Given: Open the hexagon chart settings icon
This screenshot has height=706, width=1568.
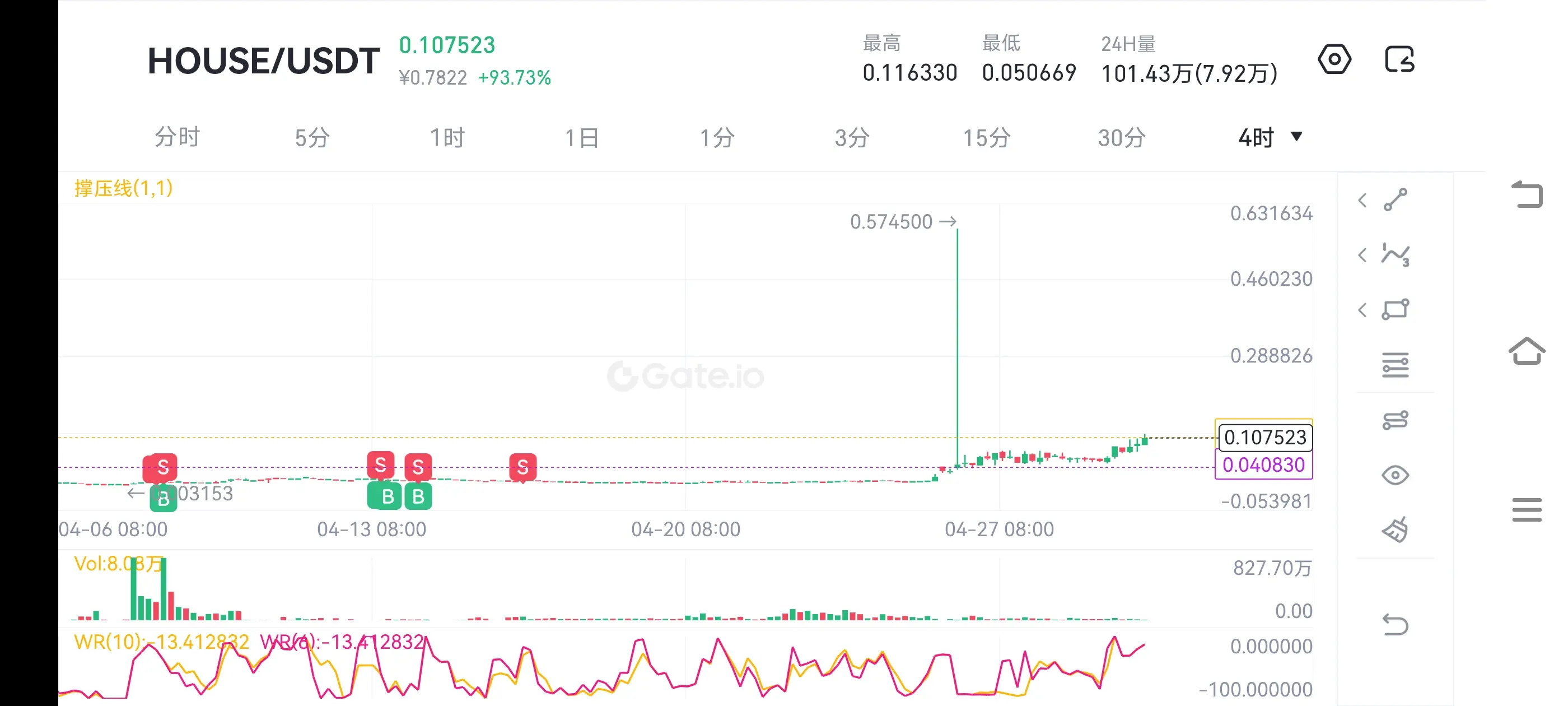Looking at the screenshot, I should coord(1334,60).
